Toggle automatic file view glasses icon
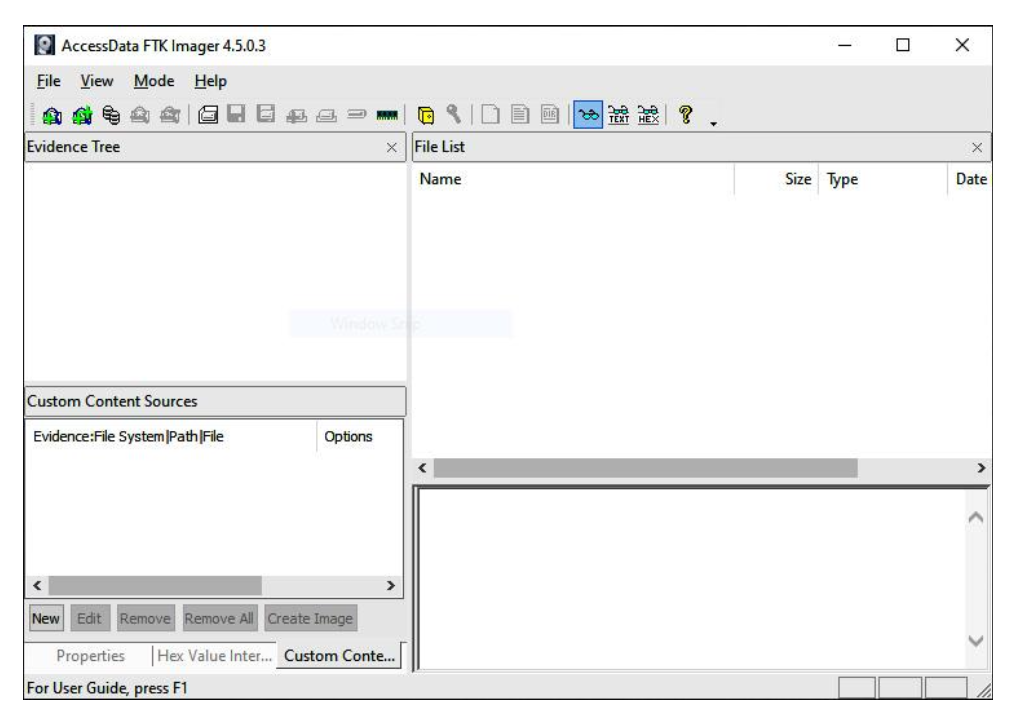Viewport: 1010px width, 714px height. (x=587, y=115)
